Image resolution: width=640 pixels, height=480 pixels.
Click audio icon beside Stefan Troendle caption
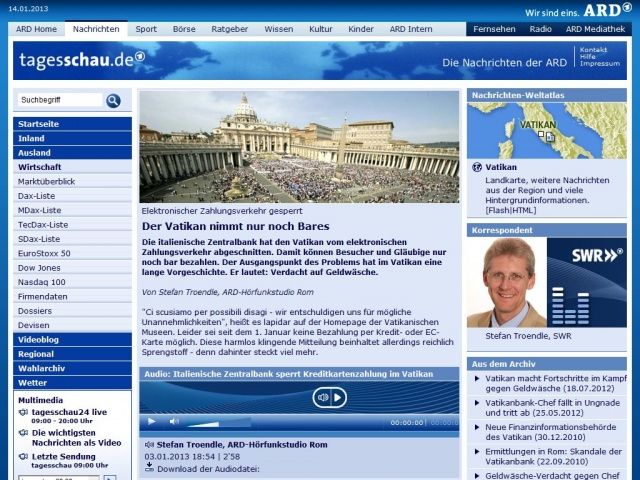(x=149, y=445)
